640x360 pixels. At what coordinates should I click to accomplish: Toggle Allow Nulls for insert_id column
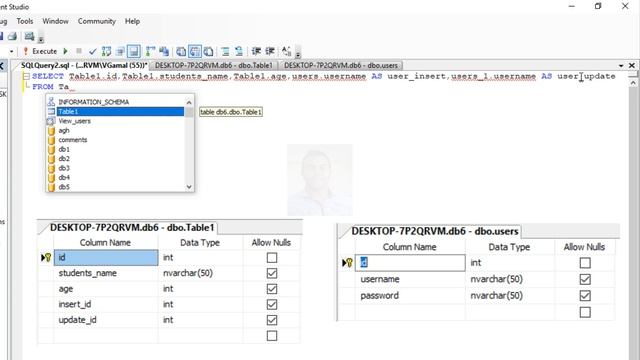[x=272, y=304]
